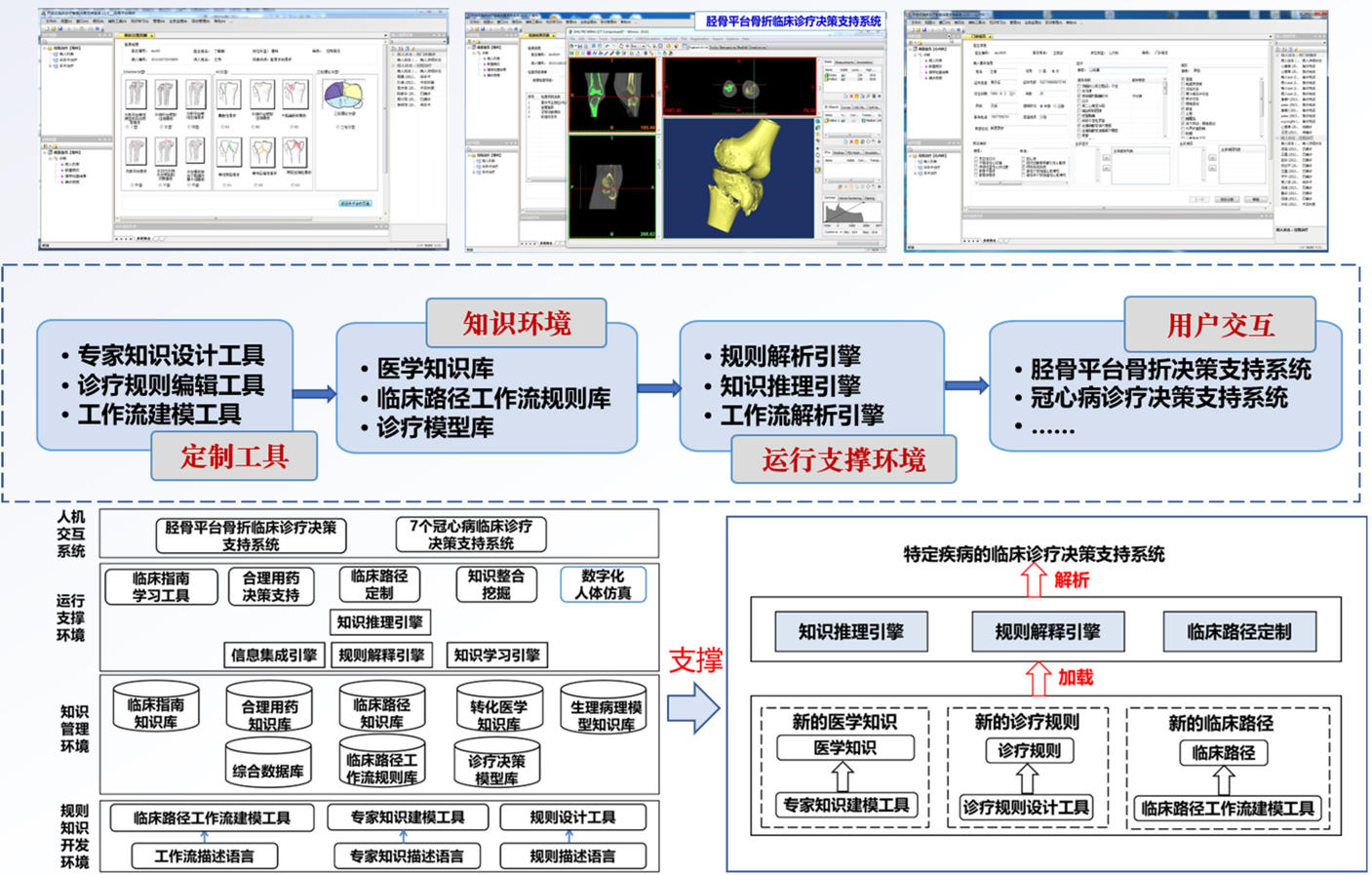Tick the first checkbox in the rightmost symptom list

coord(1184,79)
